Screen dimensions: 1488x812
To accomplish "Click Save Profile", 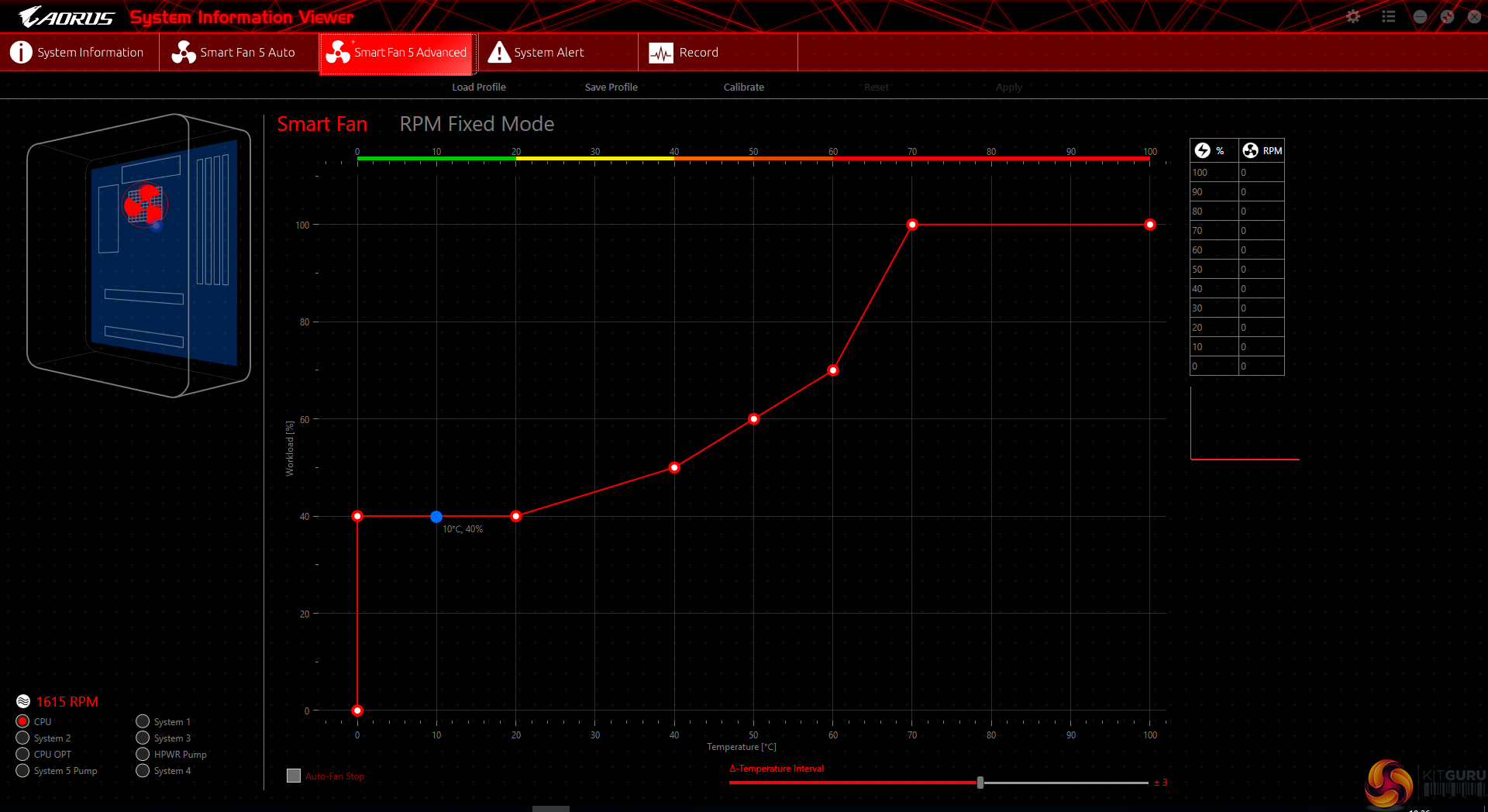I will click(x=611, y=87).
